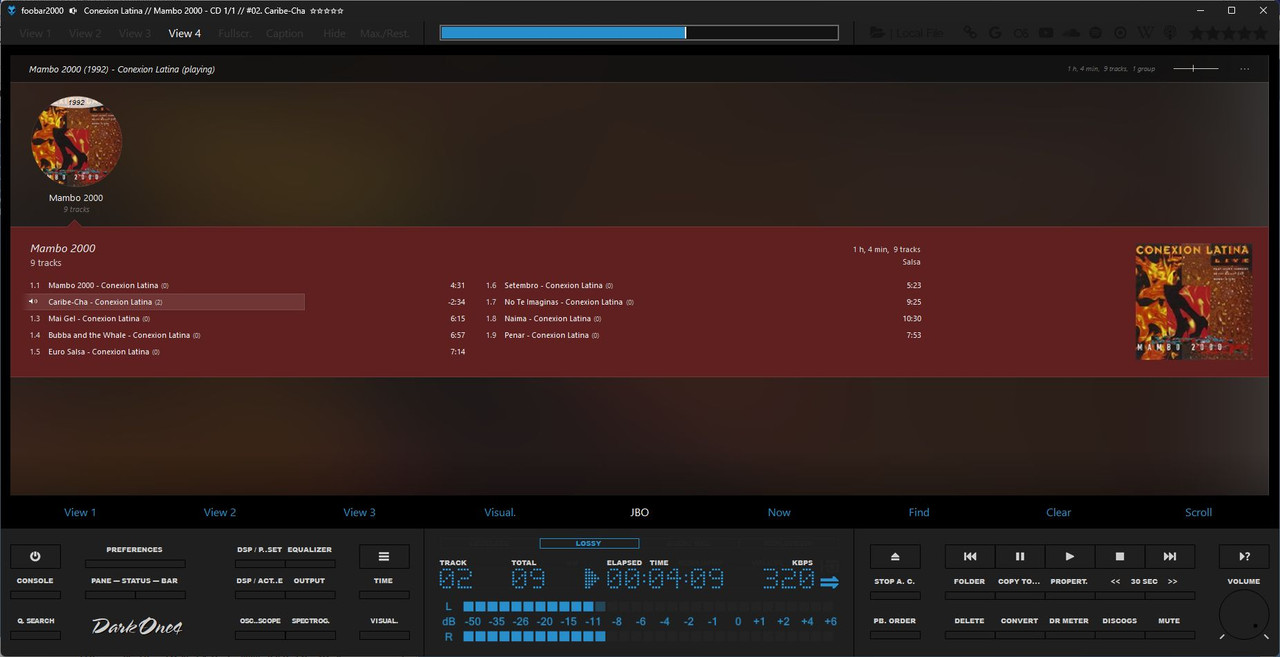1280x657 pixels.
Task: Click the blue repeat arrows next to KBPS
Action: coord(830,582)
